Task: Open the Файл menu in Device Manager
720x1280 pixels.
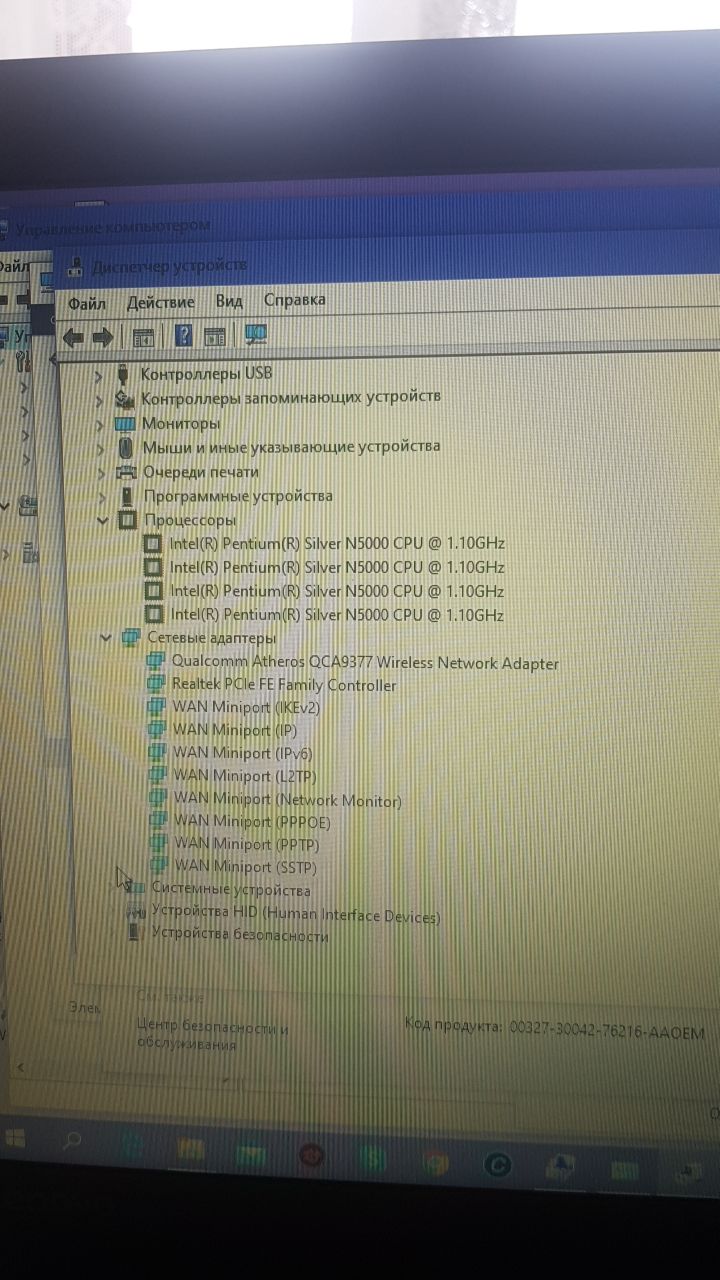Action: click(87, 302)
